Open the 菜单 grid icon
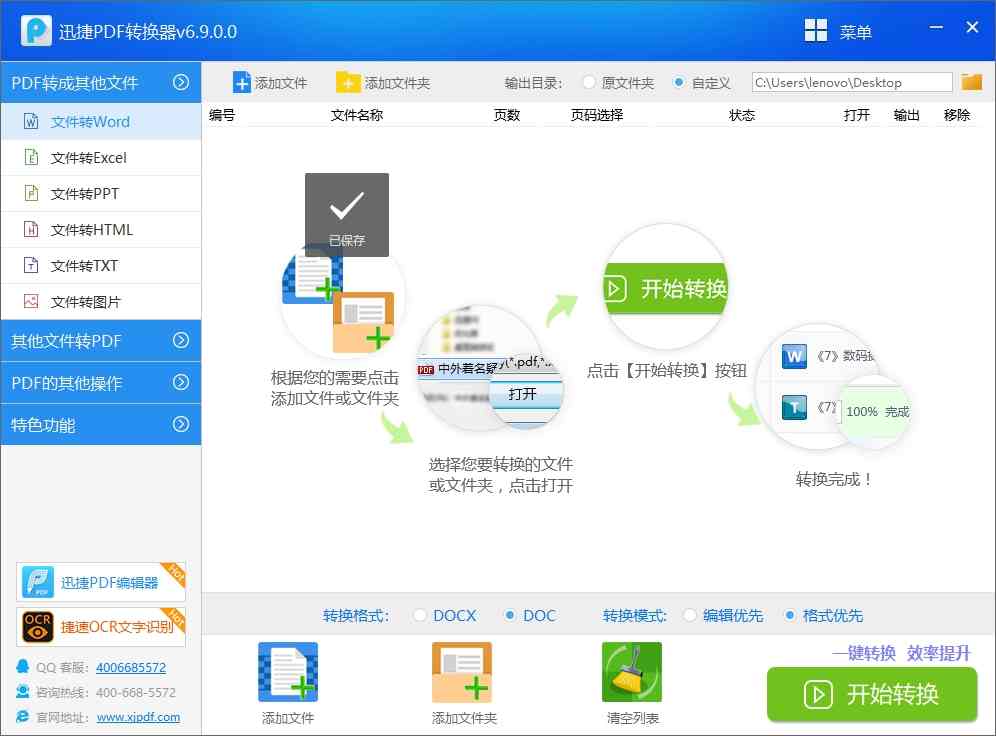996x736 pixels. [816, 30]
